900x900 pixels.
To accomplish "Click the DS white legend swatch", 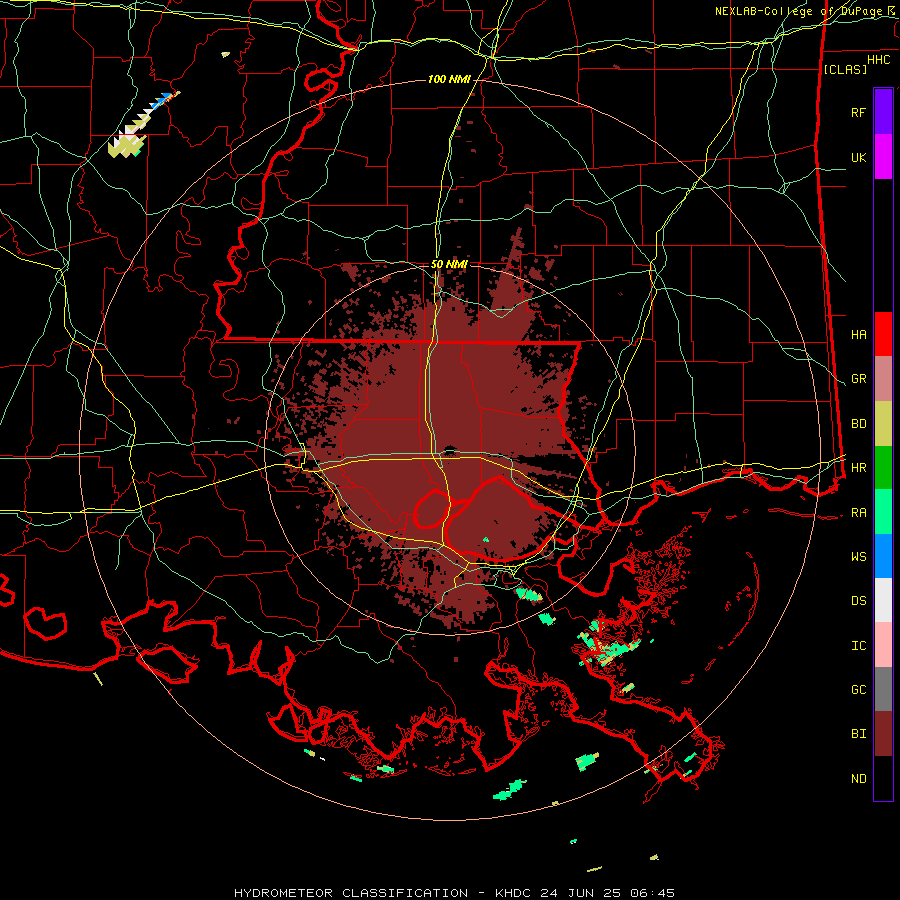I will click(x=883, y=600).
